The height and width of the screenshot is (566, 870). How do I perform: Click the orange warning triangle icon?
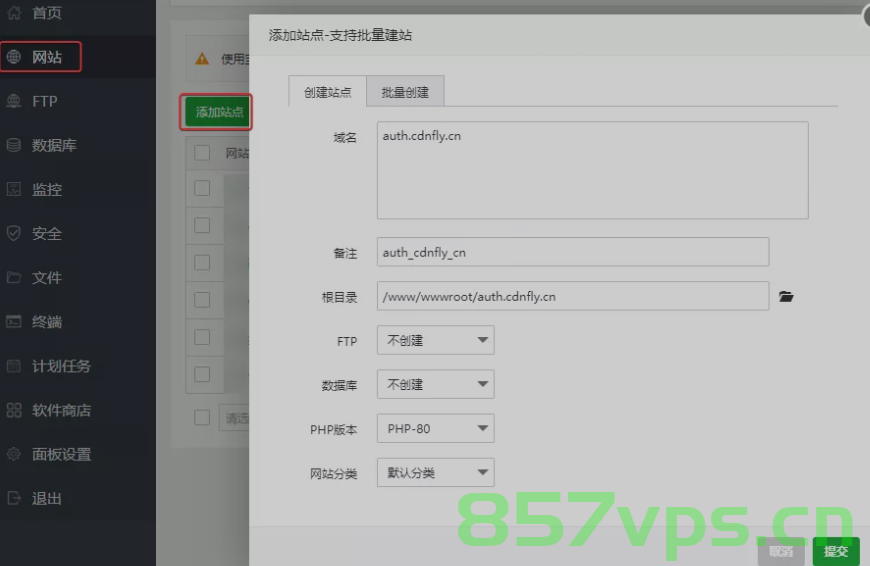[202, 58]
